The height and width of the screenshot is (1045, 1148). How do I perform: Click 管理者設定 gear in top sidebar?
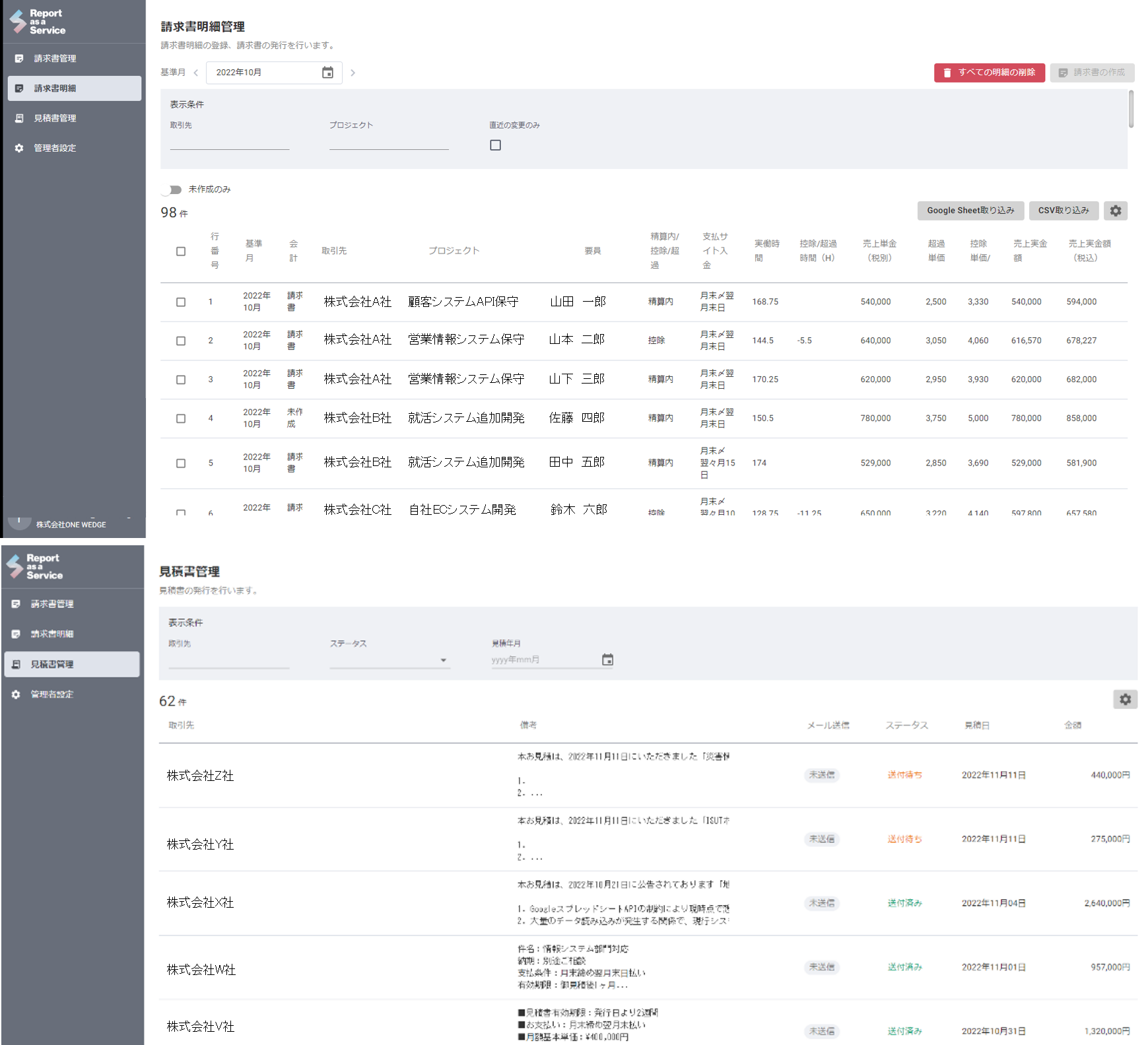click(19, 148)
